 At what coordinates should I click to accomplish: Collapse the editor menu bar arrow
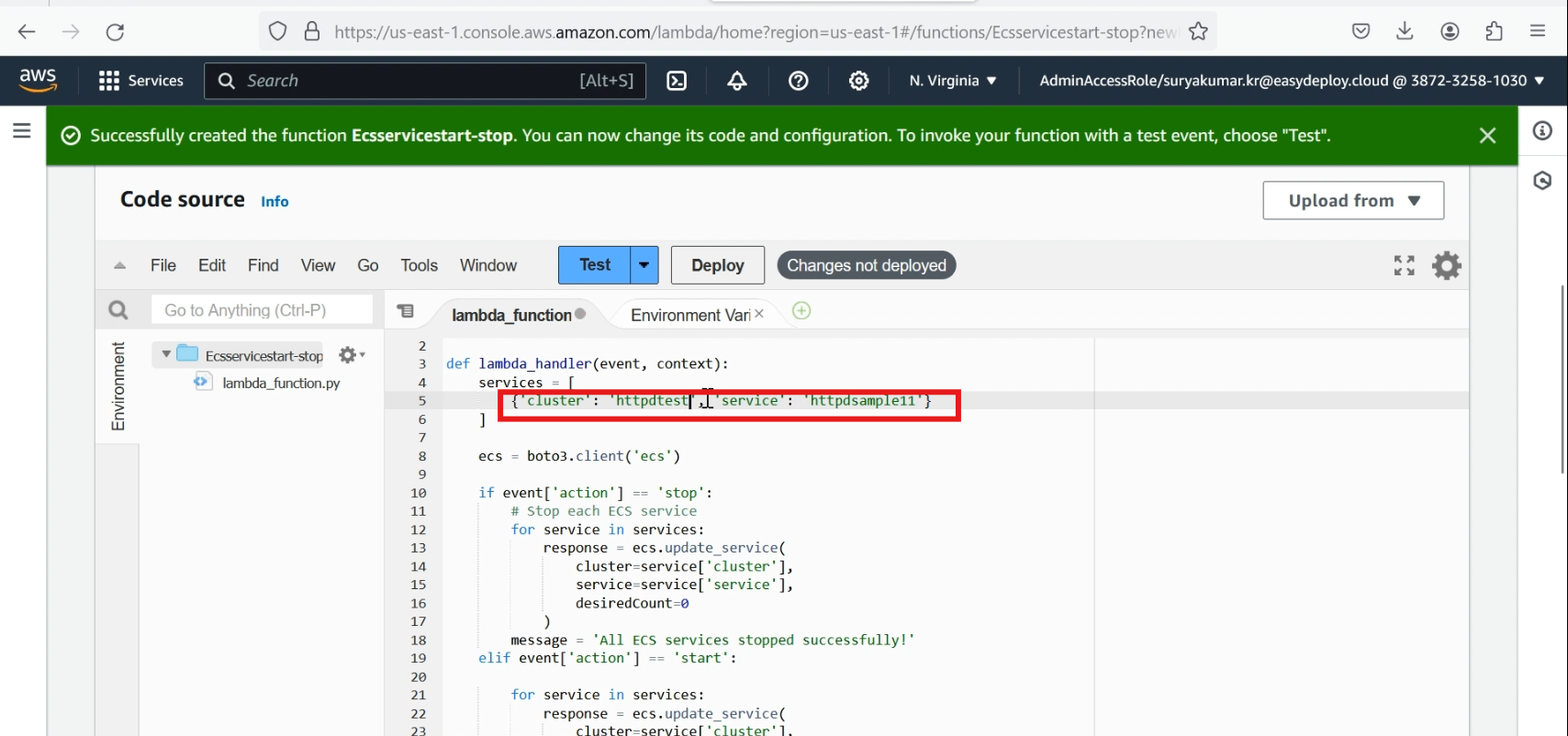point(119,266)
